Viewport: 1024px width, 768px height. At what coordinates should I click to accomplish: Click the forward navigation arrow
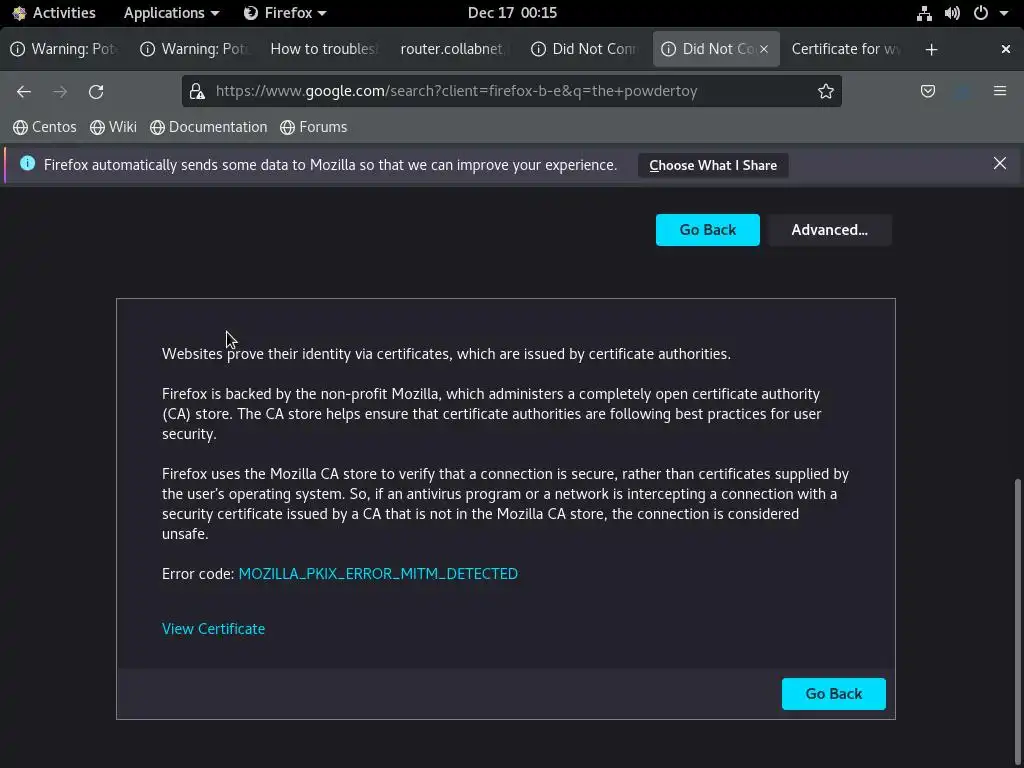[60, 91]
